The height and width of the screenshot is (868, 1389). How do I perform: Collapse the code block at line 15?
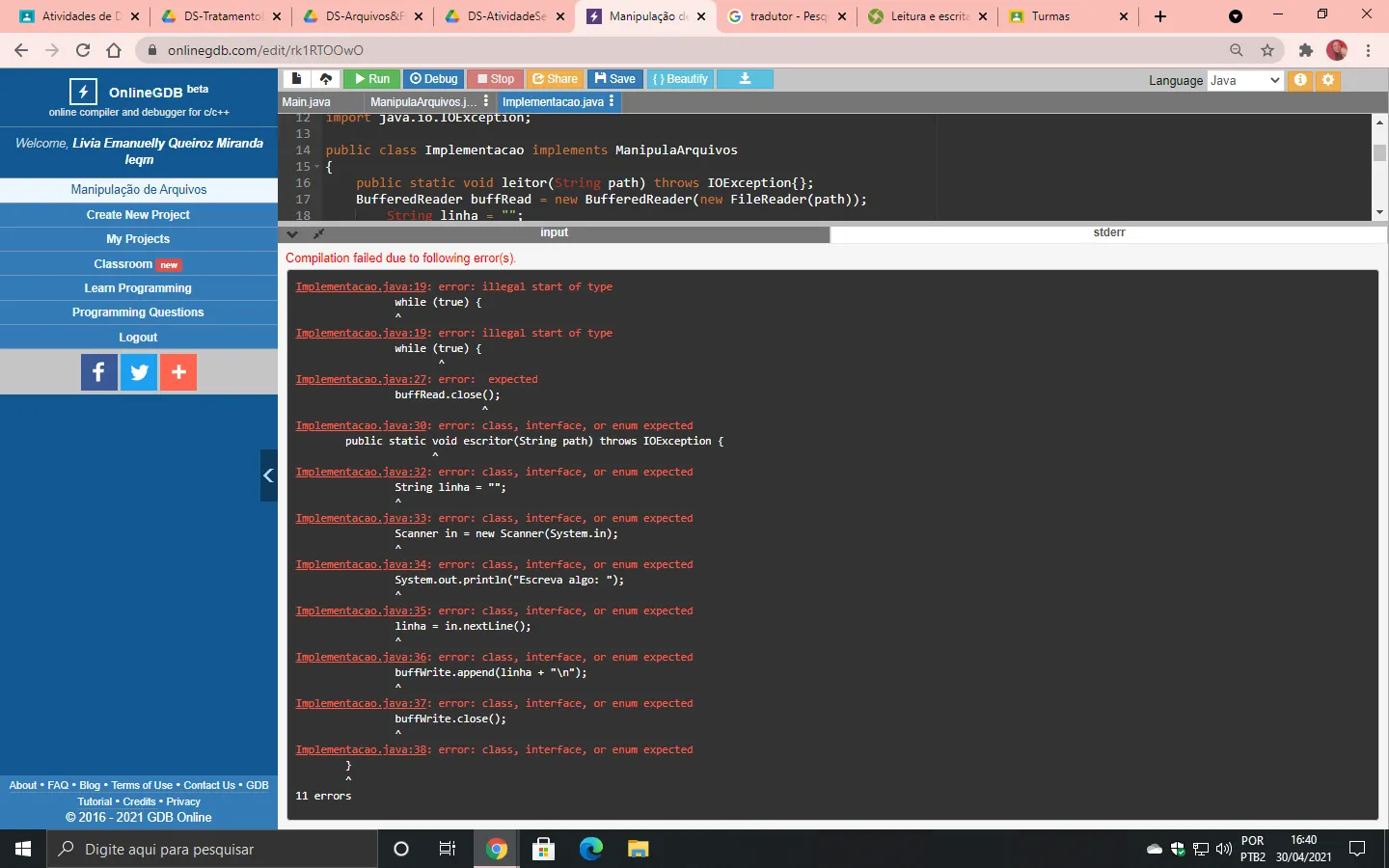pos(316,167)
